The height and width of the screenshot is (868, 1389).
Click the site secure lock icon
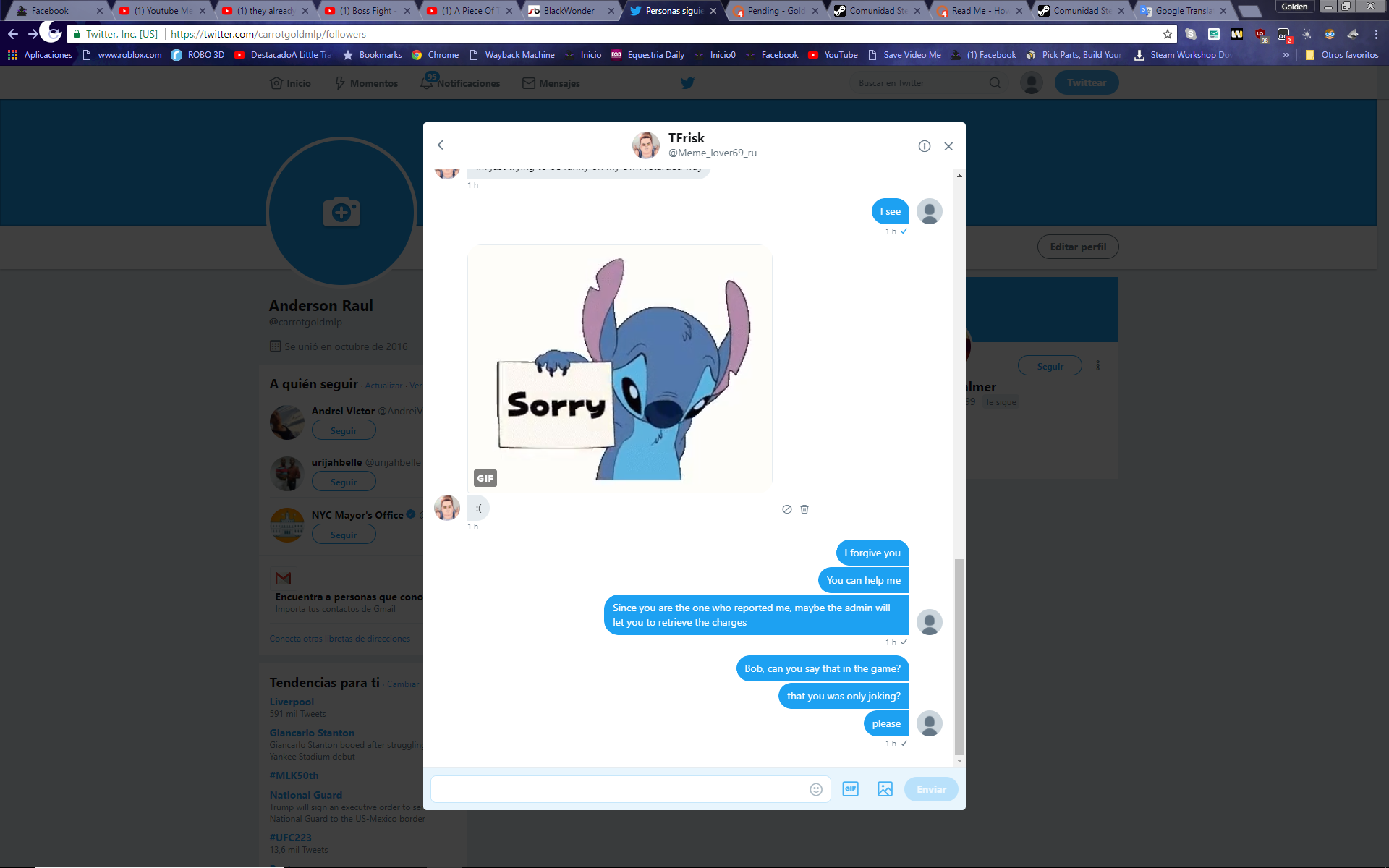(77, 34)
